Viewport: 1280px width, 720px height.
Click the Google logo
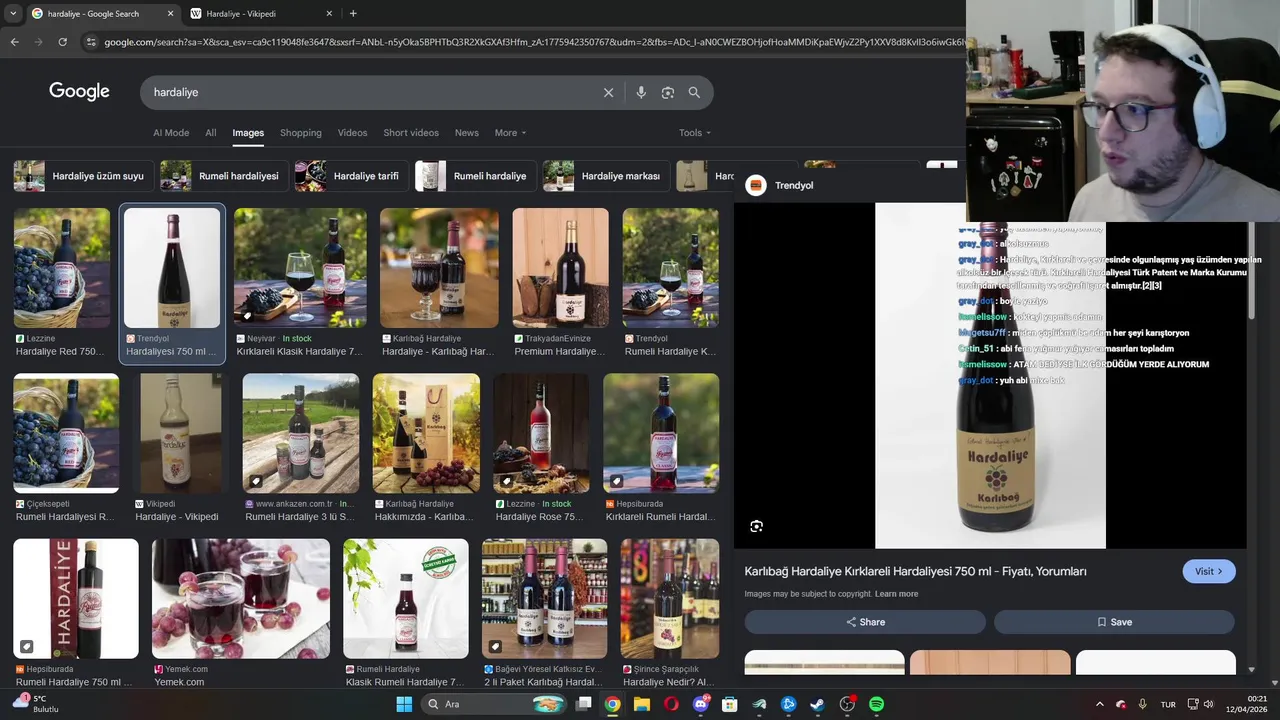[x=79, y=91]
